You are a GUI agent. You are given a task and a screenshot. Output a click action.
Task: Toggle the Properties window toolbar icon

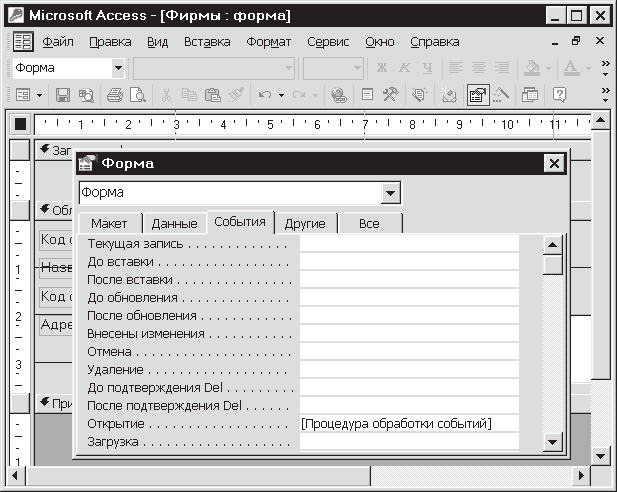tap(477, 95)
